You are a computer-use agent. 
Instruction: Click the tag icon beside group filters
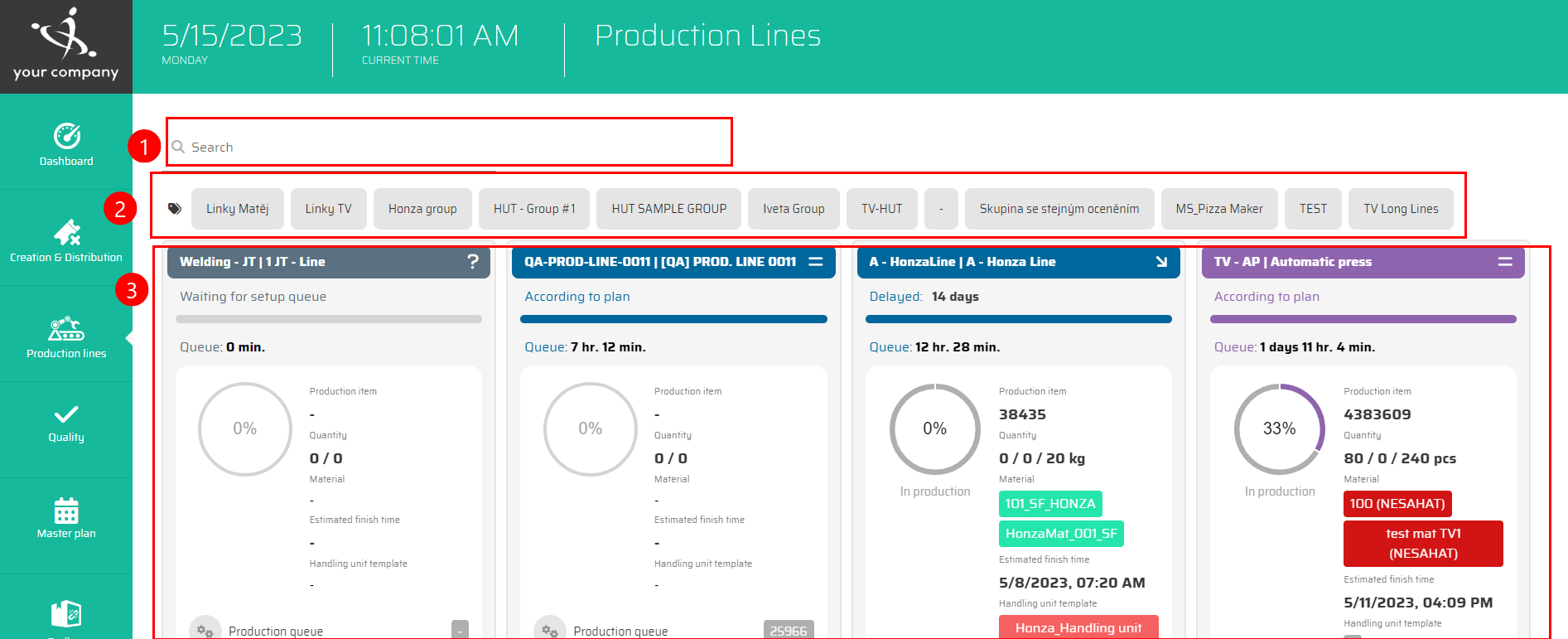175,209
